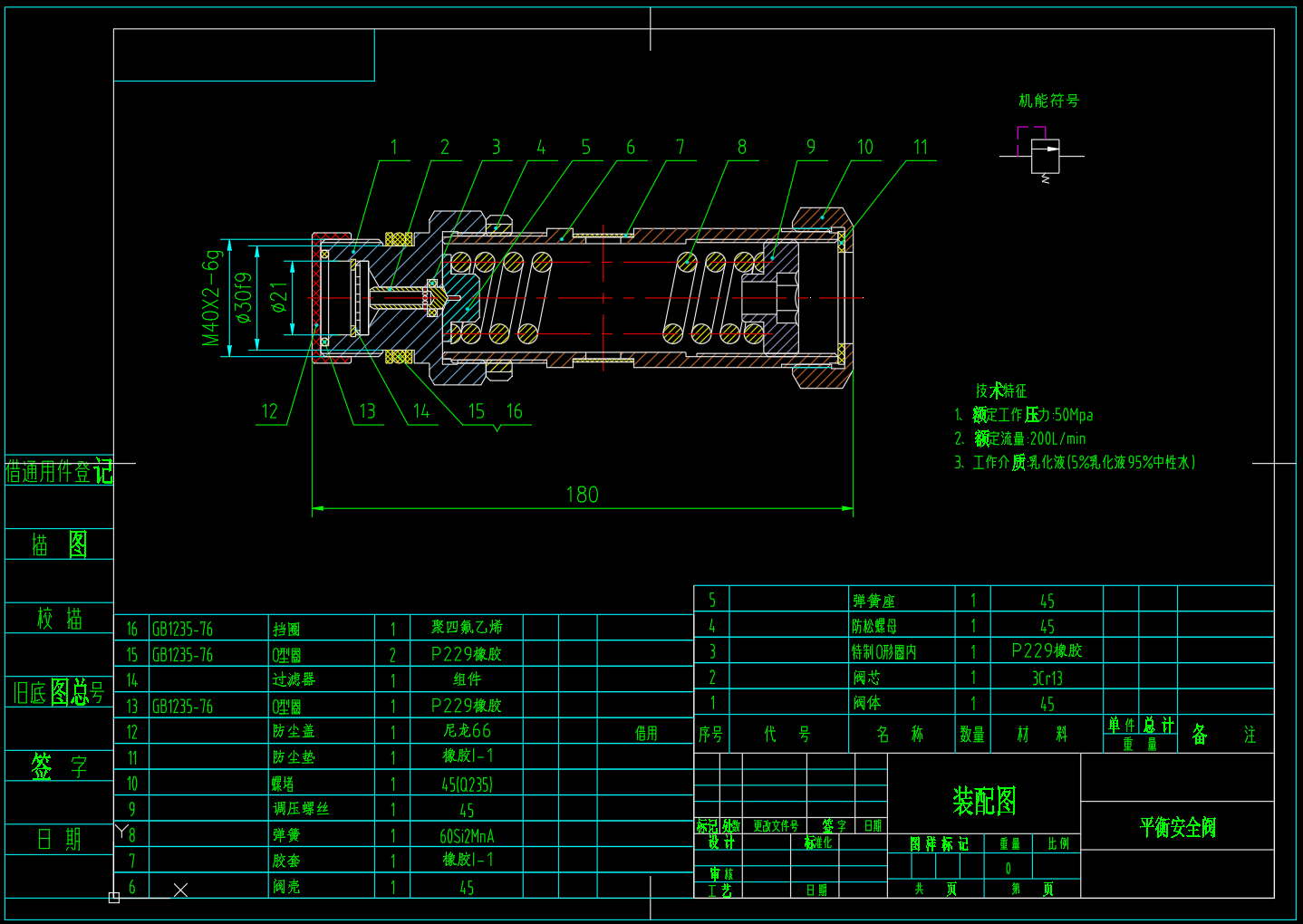
Task: Click the '描图' side label
Action: tap(59, 544)
